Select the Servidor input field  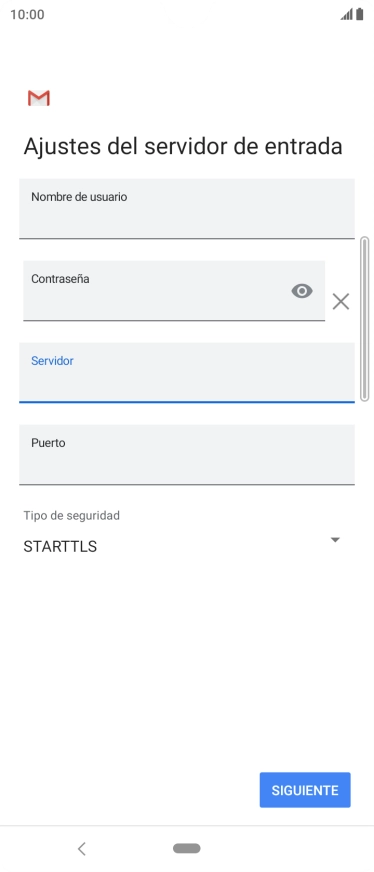pyautogui.click(x=187, y=373)
